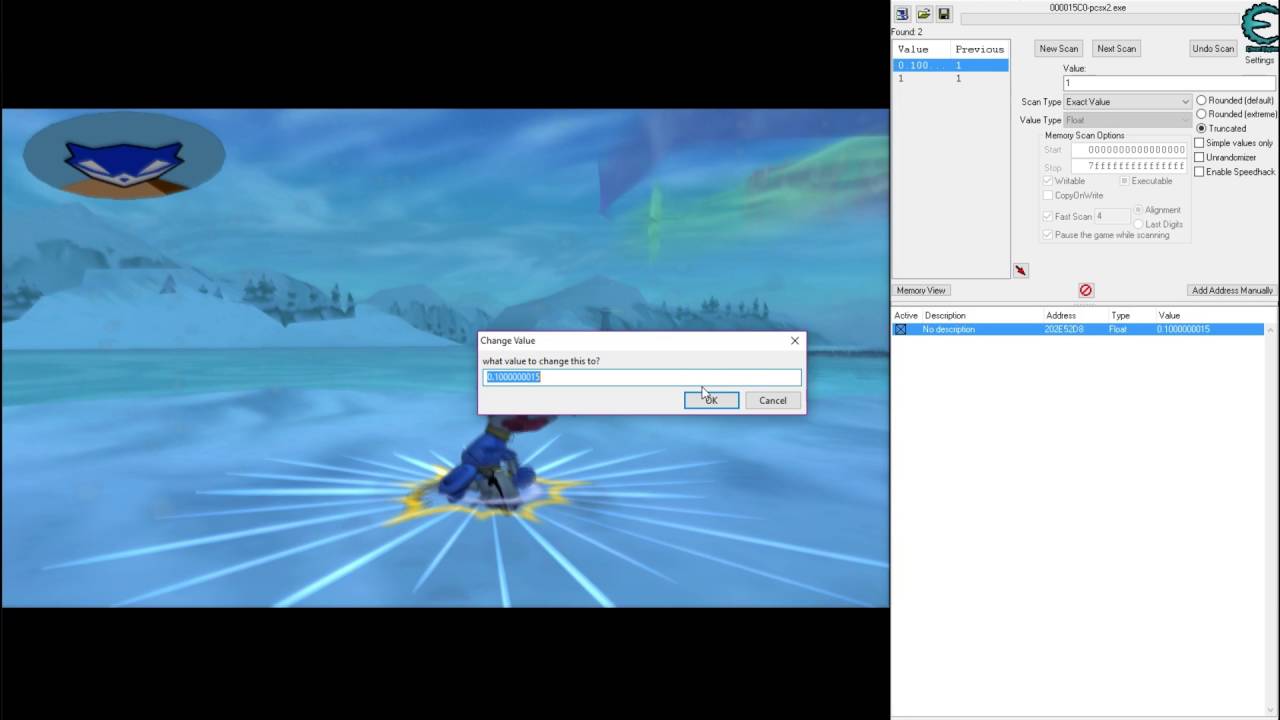Enable the Simple values only checkbox
Image resolution: width=1280 pixels, height=720 pixels.
click(1200, 143)
